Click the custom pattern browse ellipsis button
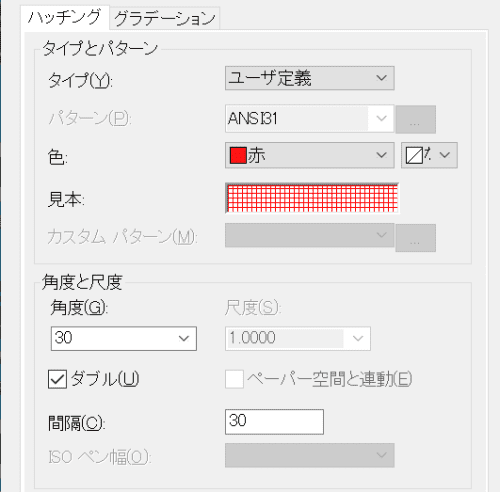This screenshot has height=492, width=500. click(x=416, y=238)
